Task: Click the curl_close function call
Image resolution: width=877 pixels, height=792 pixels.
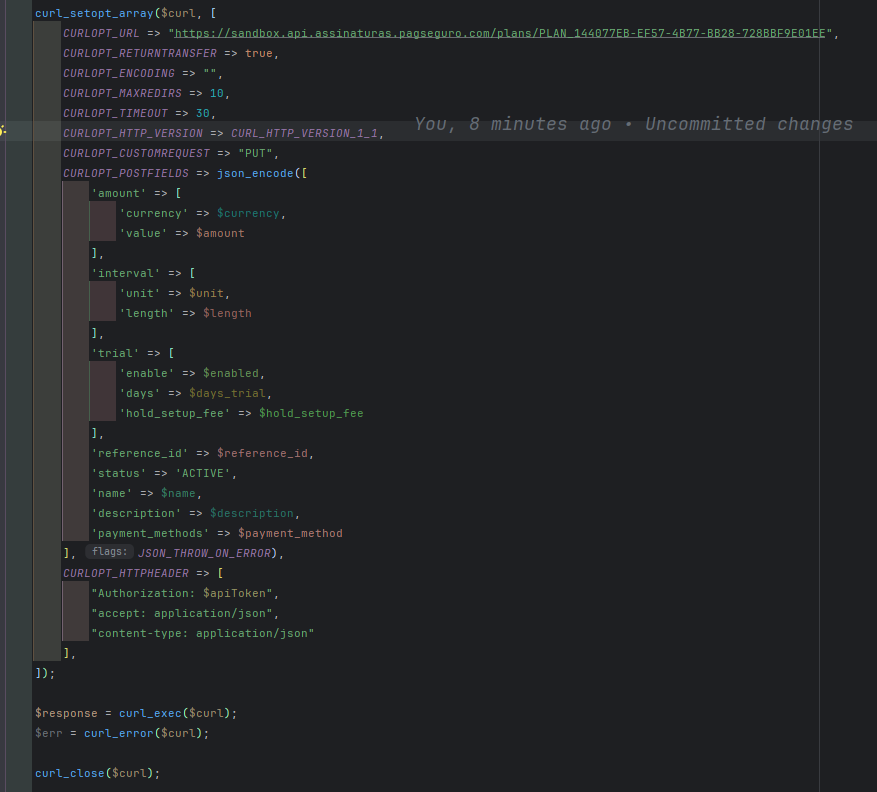Action: pos(70,773)
